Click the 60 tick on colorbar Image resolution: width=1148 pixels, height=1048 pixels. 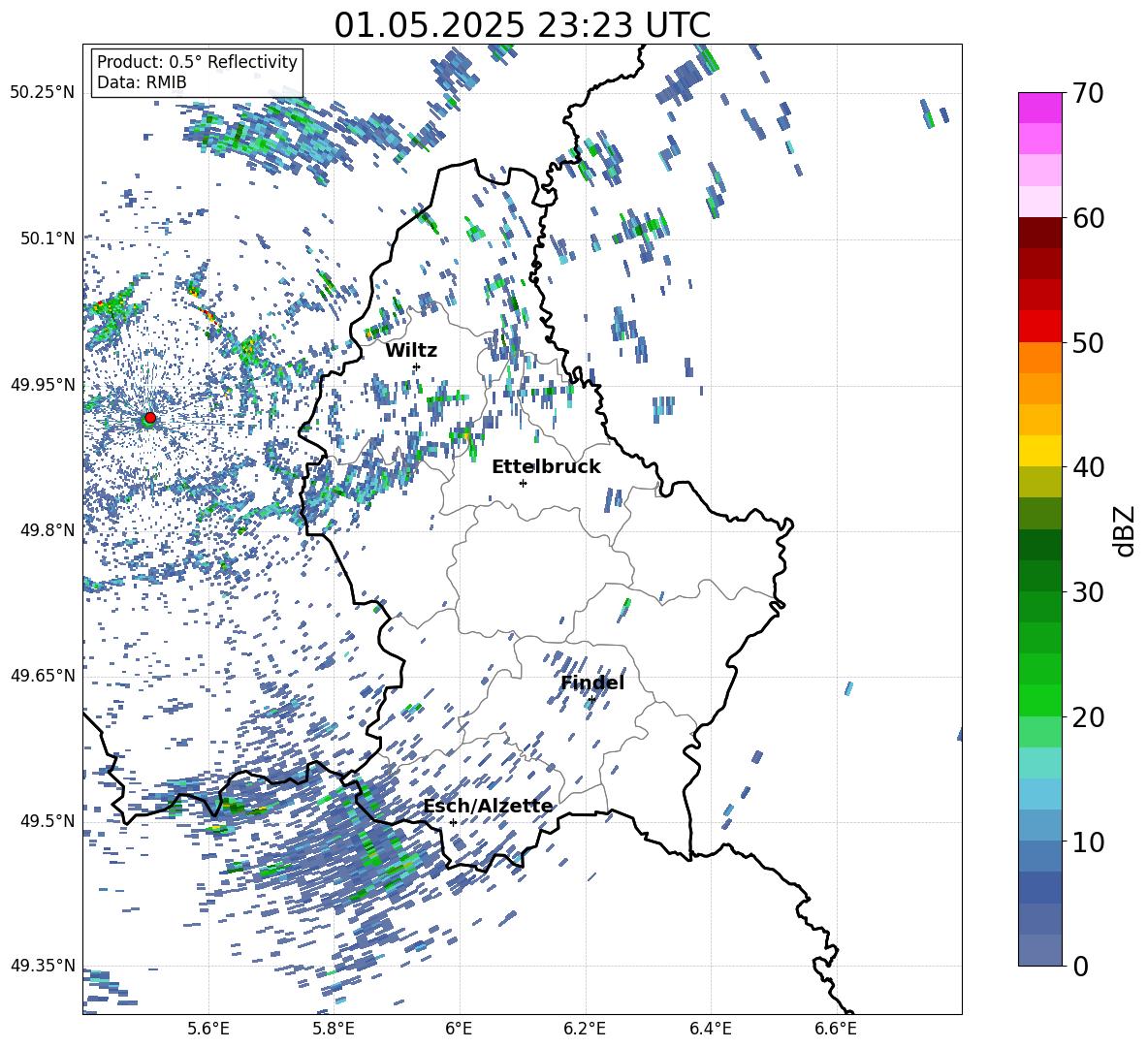click(1088, 218)
